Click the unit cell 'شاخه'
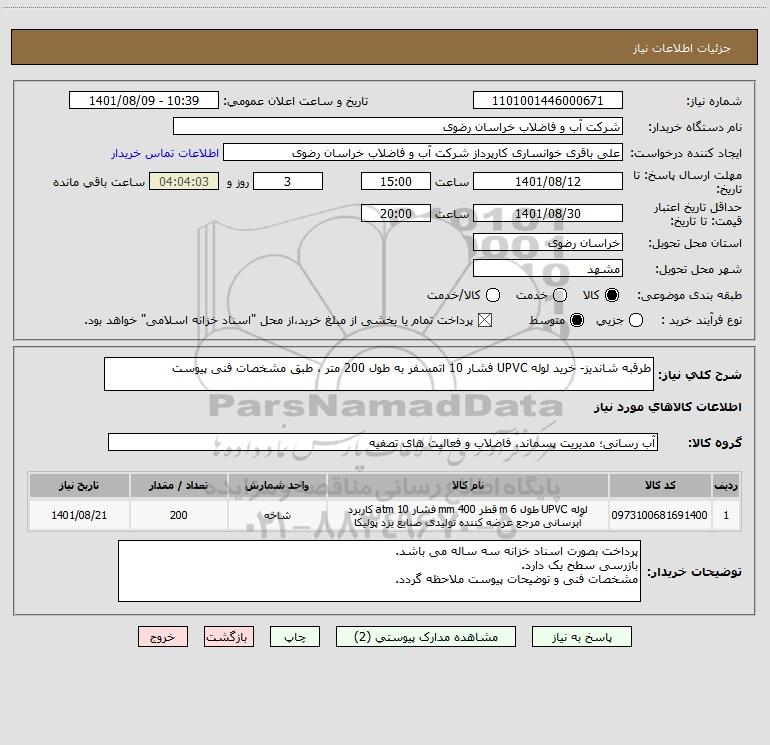Screen dimensions: 770x745 pyautogui.click(x=277, y=515)
